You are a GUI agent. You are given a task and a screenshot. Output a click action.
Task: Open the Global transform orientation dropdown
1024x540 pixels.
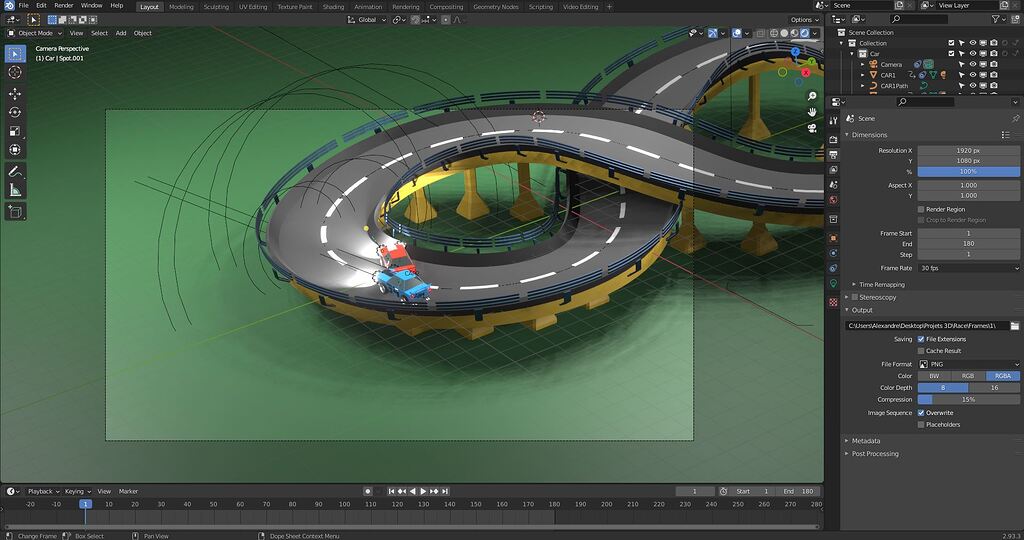coord(366,20)
